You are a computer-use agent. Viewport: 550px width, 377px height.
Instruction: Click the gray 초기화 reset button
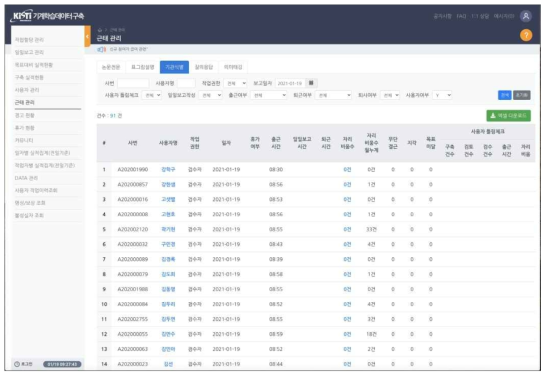pyautogui.click(x=522, y=95)
